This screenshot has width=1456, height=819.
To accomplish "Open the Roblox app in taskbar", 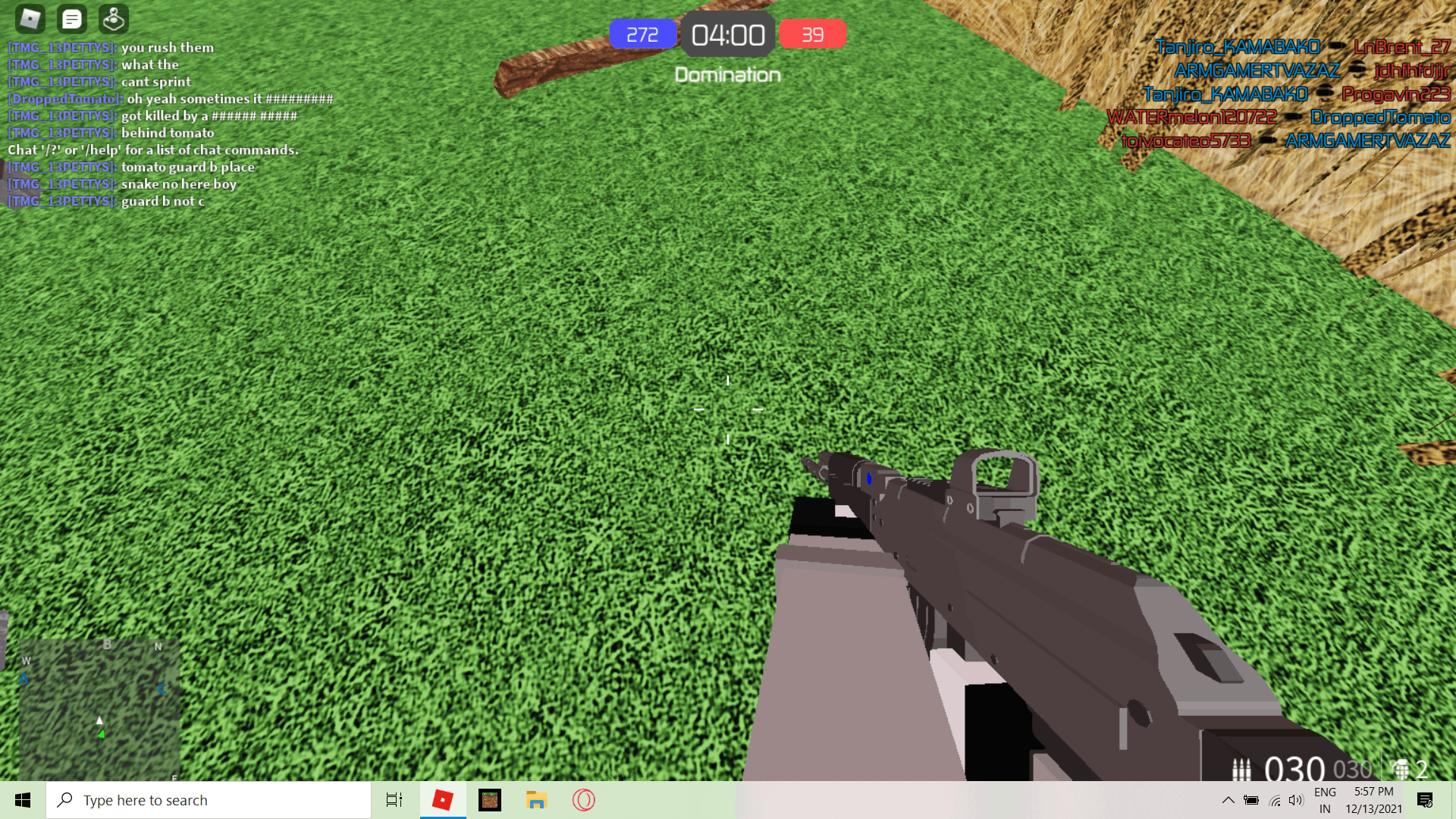I will [443, 799].
